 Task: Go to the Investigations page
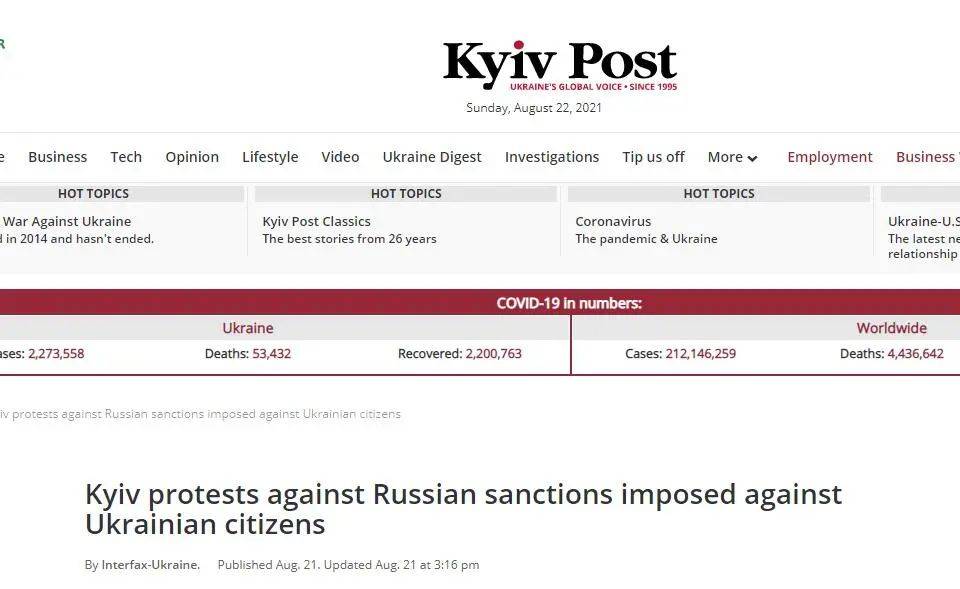pyautogui.click(x=552, y=157)
